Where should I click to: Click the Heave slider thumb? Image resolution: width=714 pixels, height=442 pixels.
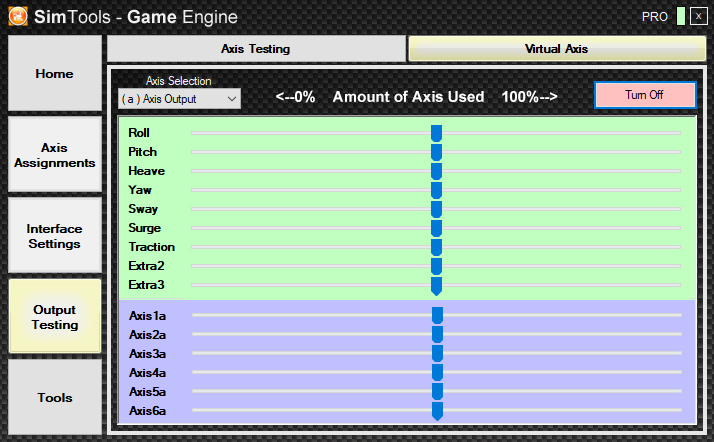(436, 171)
